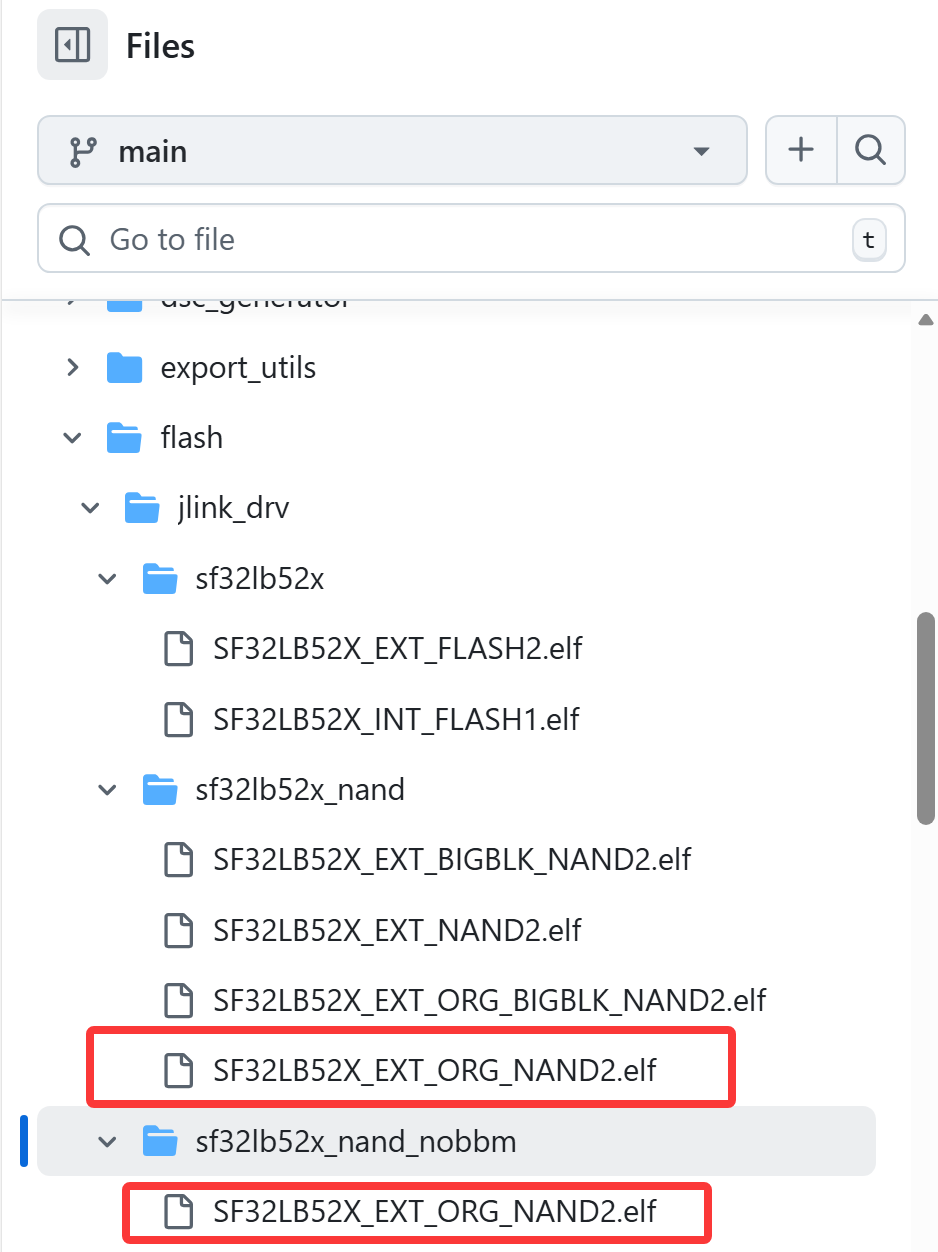Collapse the Files side panel icon
Viewport: 938px width, 1252px height.
[x=72, y=46]
